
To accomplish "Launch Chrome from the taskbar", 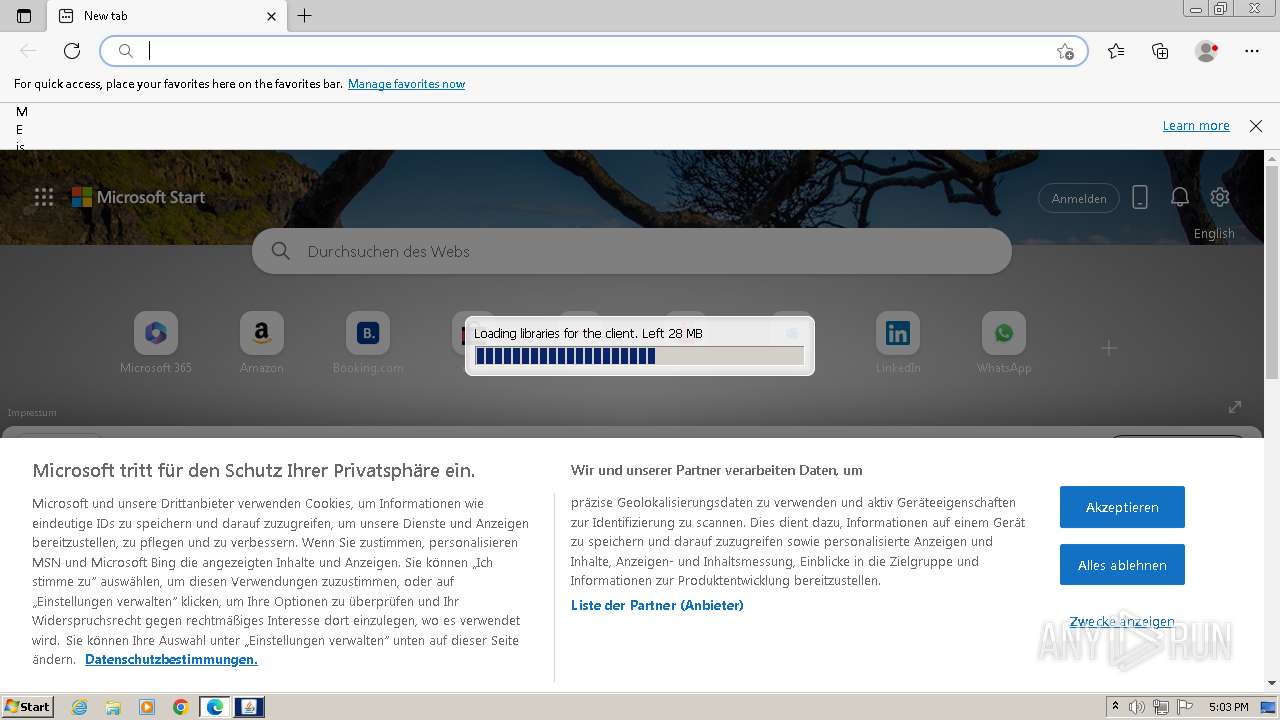I will click(x=181, y=707).
